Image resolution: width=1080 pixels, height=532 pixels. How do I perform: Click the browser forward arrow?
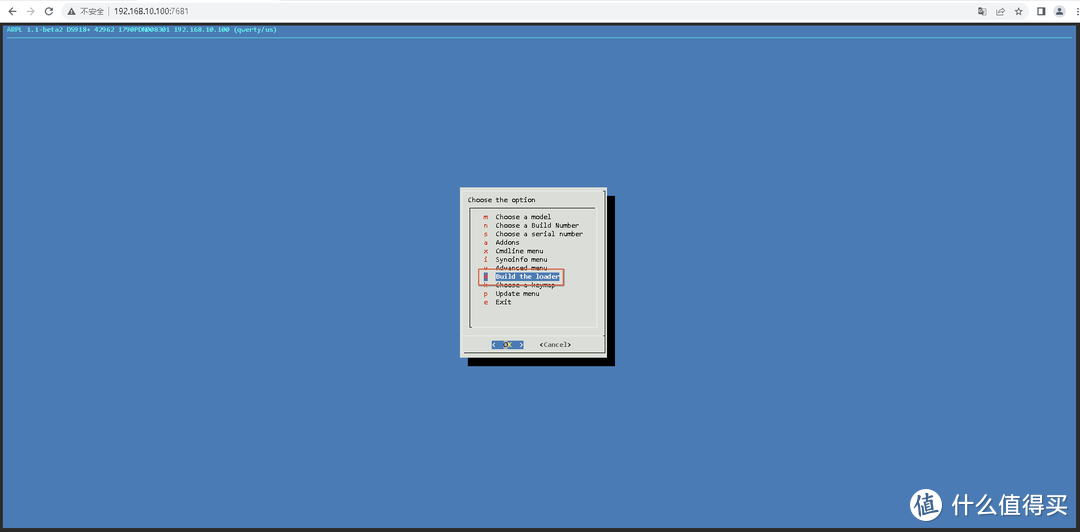(x=30, y=11)
